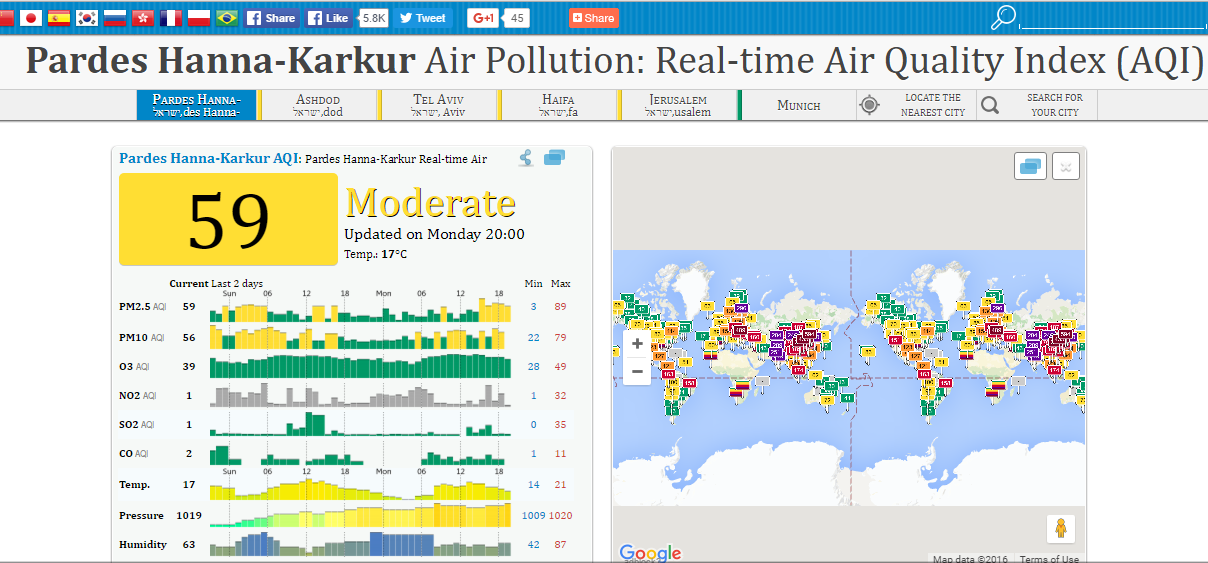Open comments icon in the AQI panel
The width and height of the screenshot is (1208, 563).
click(x=555, y=158)
